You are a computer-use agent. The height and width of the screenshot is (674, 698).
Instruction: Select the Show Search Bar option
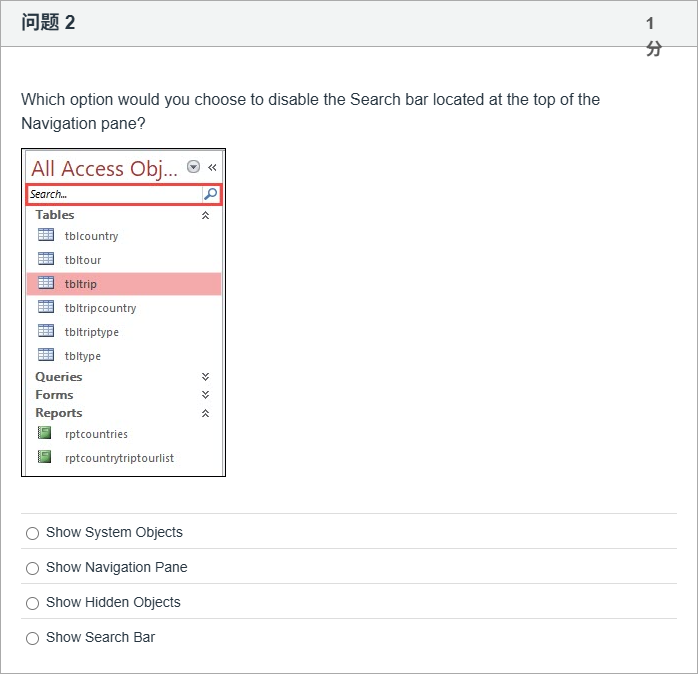[x=33, y=638]
